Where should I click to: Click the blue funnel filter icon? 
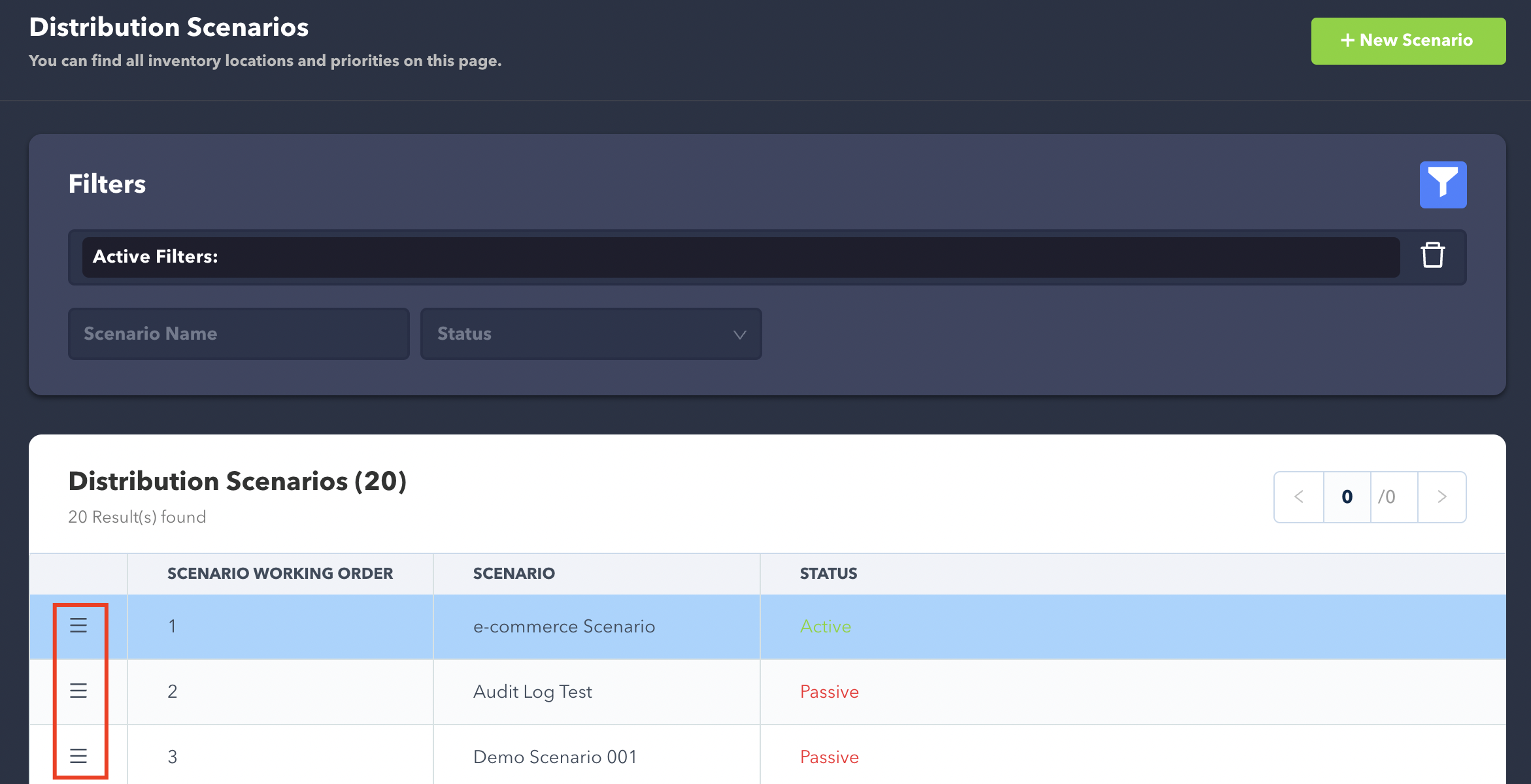(x=1443, y=185)
